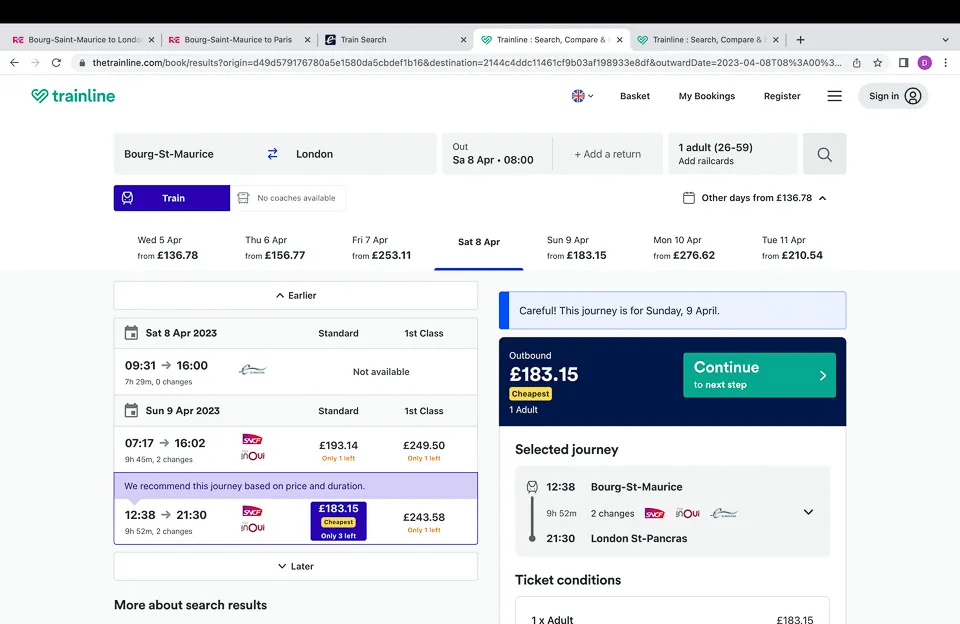Show Later trains
The width and height of the screenshot is (960, 624).
296,566
